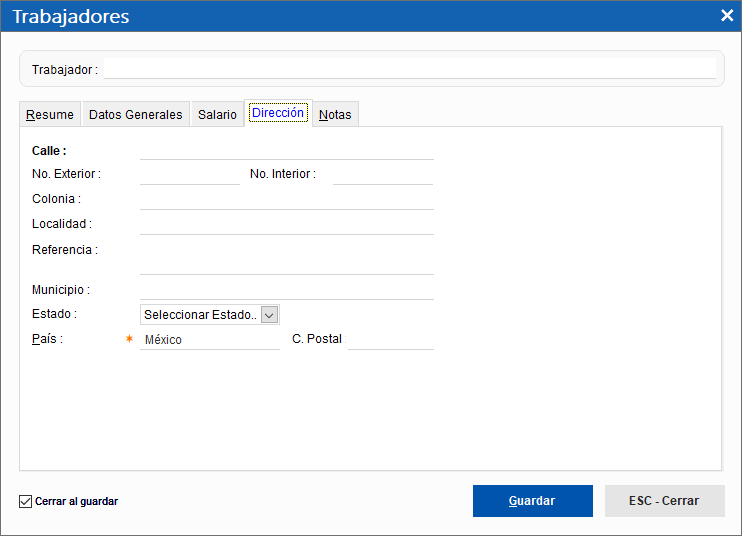
Task: Focus the Municipio input field
Action: pyautogui.click(x=287, y=290)
